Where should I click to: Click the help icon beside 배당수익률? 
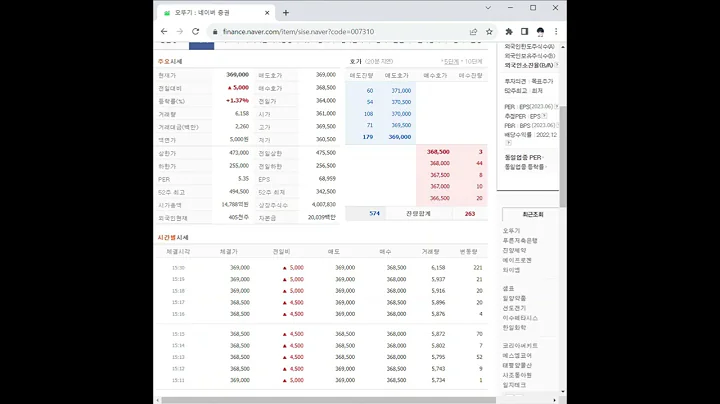tap(508, 143)
